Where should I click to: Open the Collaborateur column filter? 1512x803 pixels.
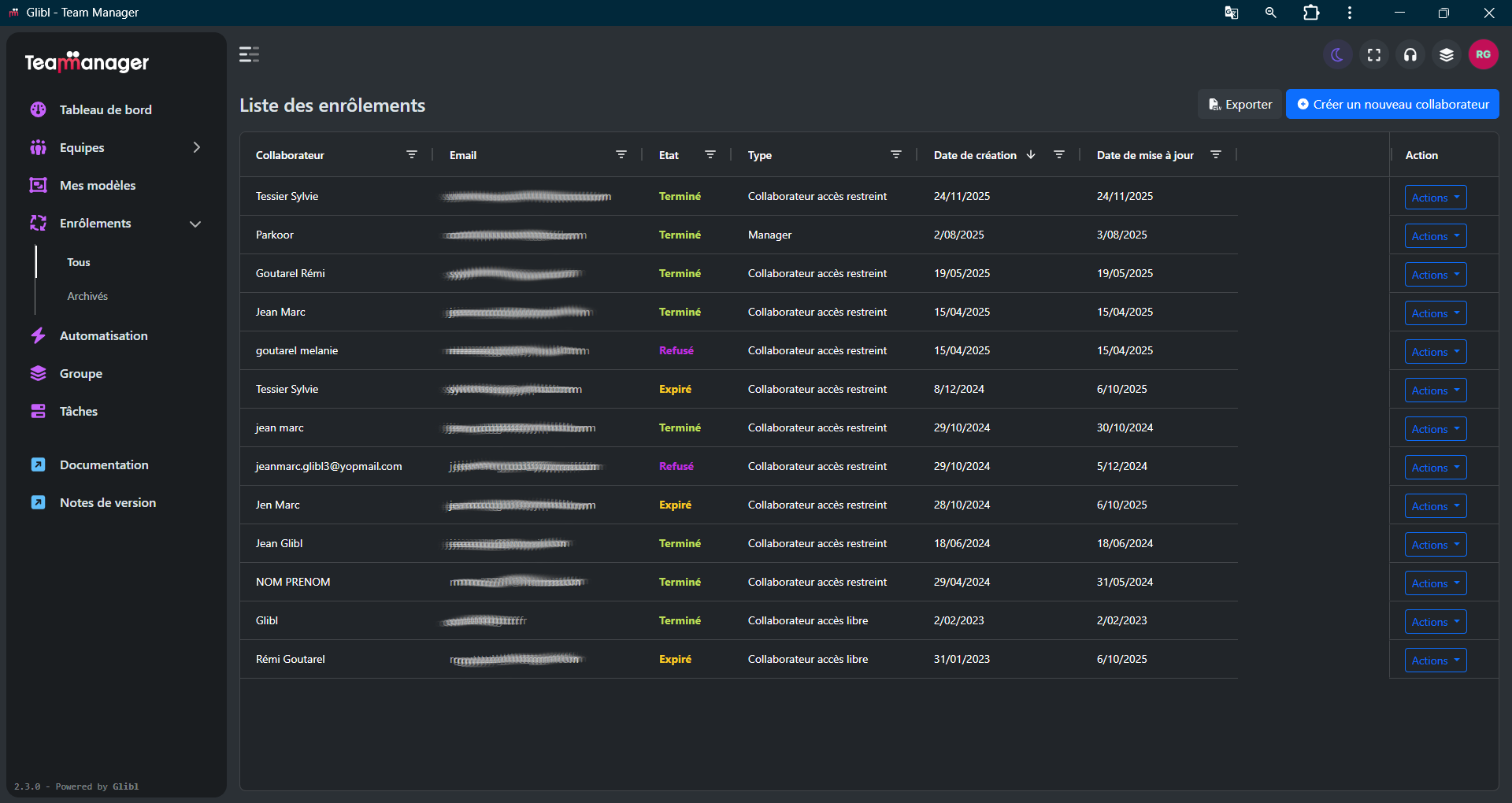[412, 155]
